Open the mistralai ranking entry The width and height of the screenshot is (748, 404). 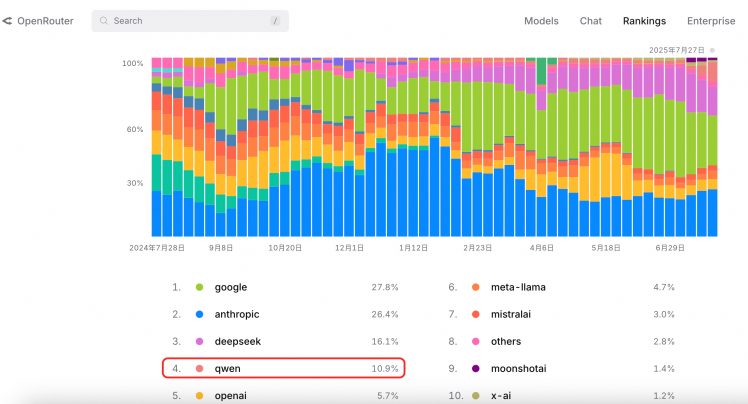pyautogui.click(x=561, y=314)
